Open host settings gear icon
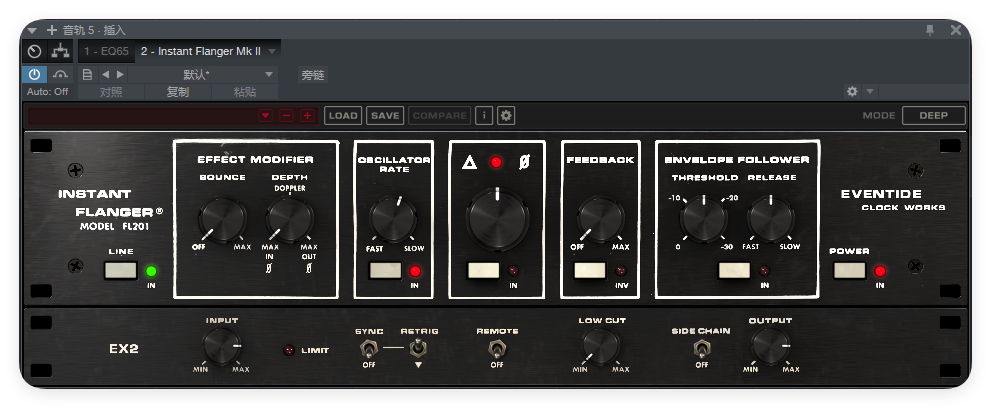Screen dimensions: 991x408 pyautogui.click(x=852, y=92)
